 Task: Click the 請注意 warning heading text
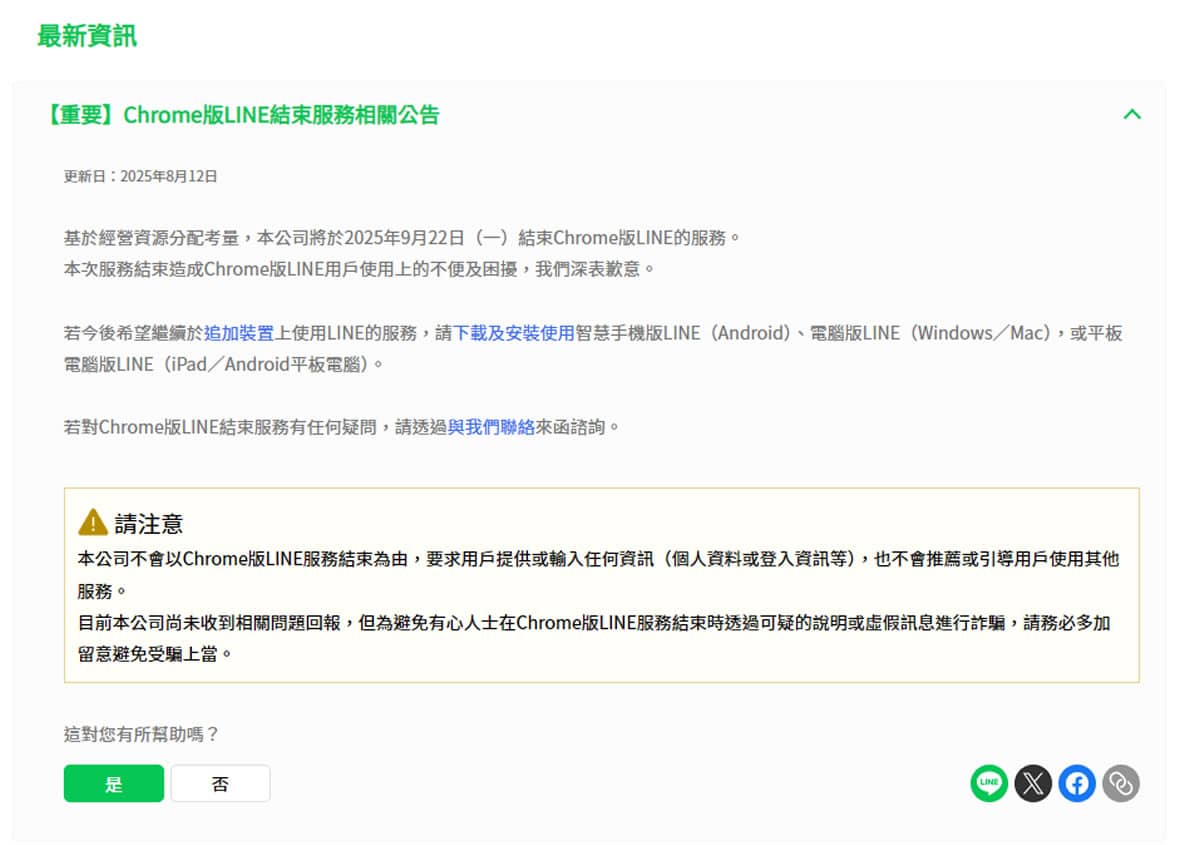click(x=149, y=523)
